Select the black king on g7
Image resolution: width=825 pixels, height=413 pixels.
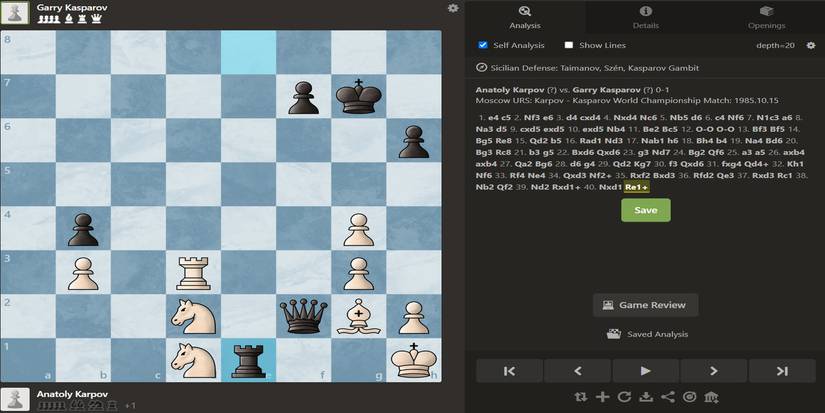click(x=358, y=96)
